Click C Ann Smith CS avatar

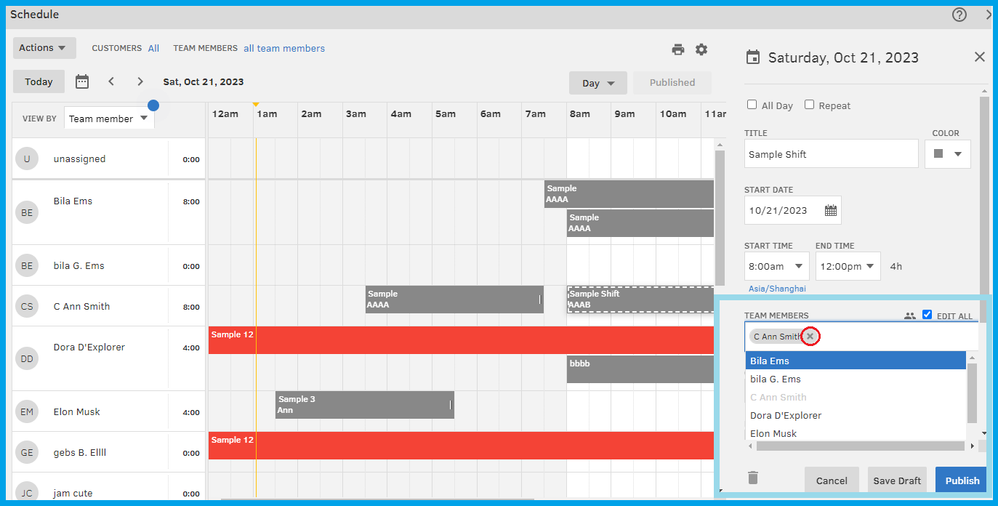tap(27, 306)
